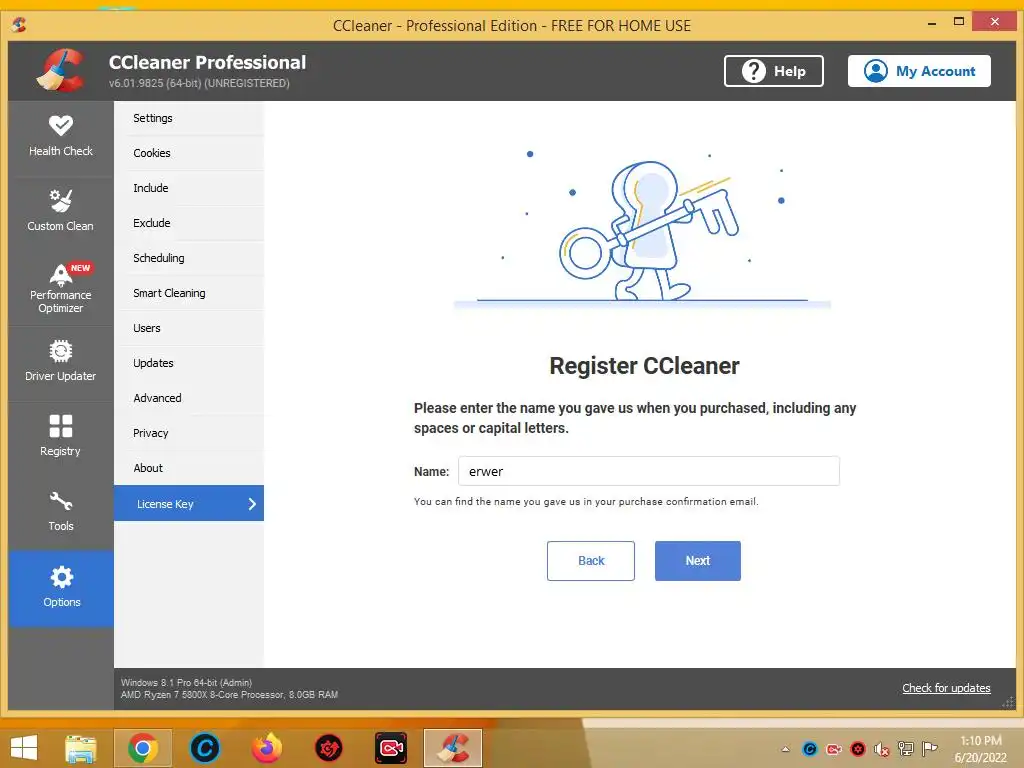Open the Windows Start button
This screenshot has width=1024, height=768.
(x=24, y=748)
